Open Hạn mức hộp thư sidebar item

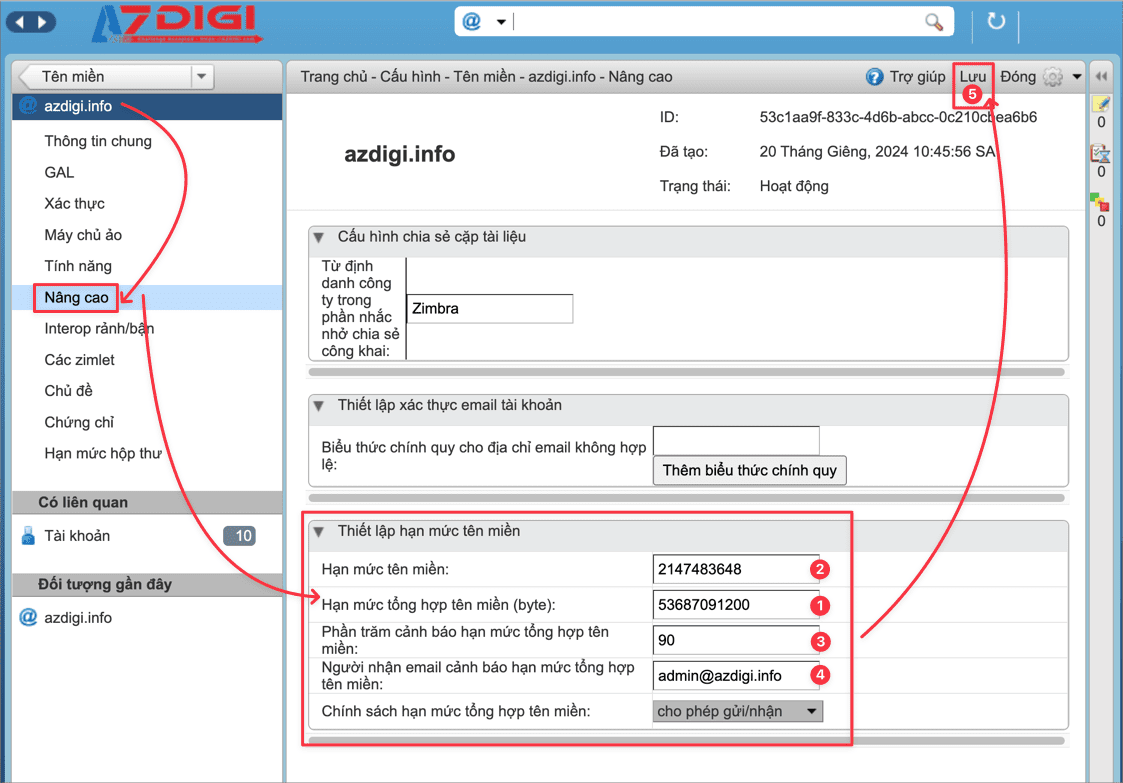point(102,453)
